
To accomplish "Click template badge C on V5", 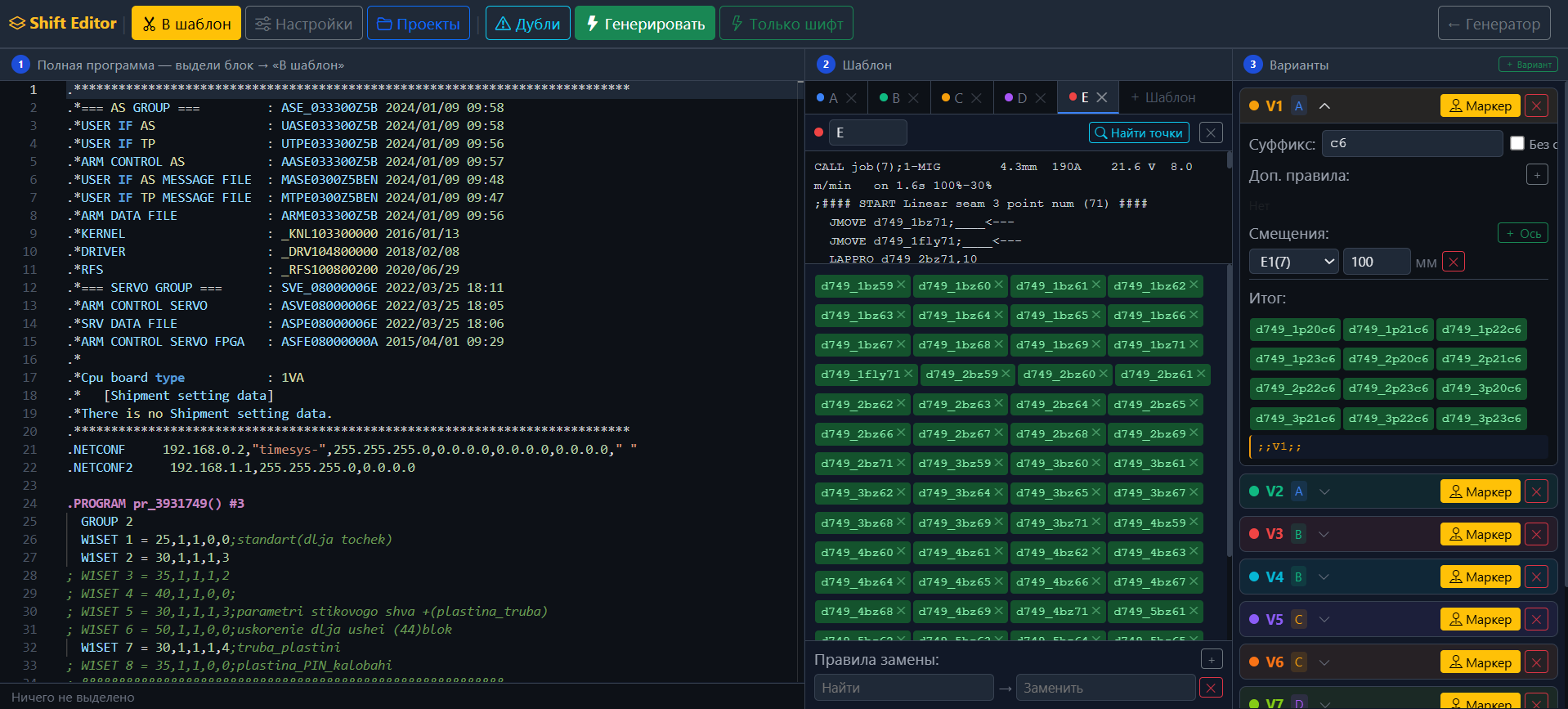I will point(1299,619).
